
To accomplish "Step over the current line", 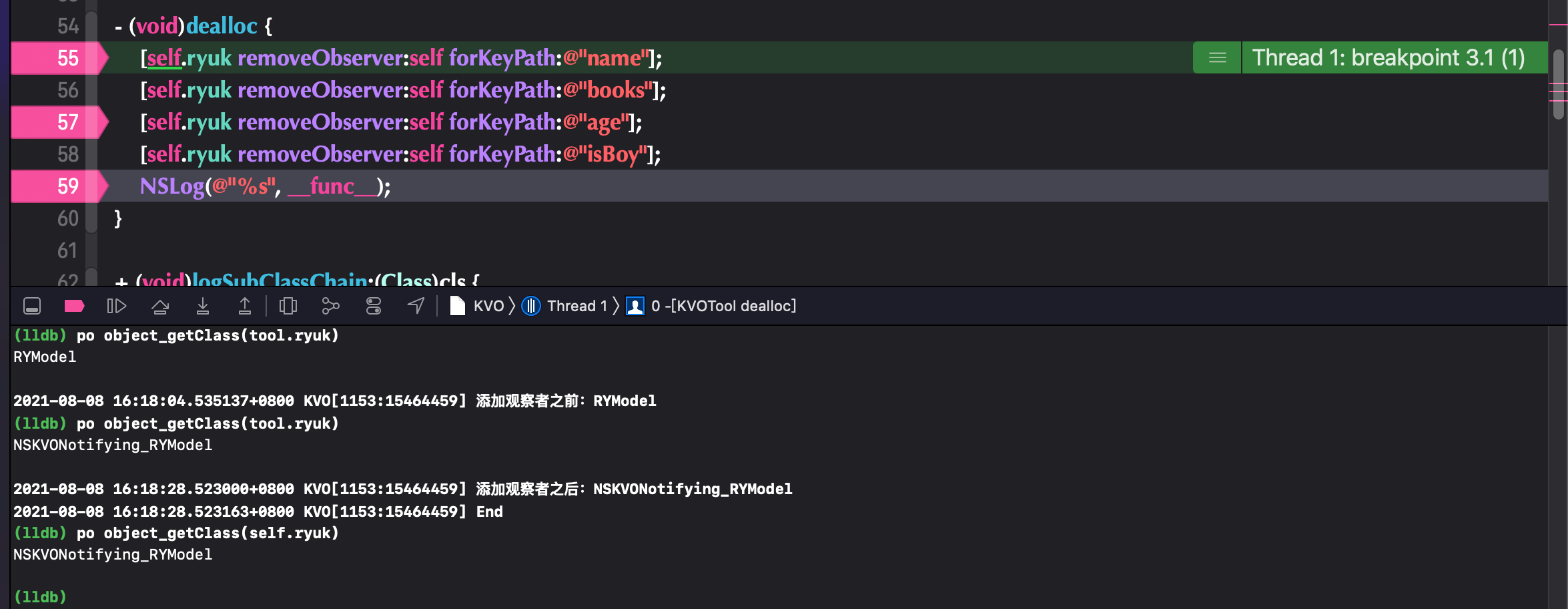I will (160, 306).
